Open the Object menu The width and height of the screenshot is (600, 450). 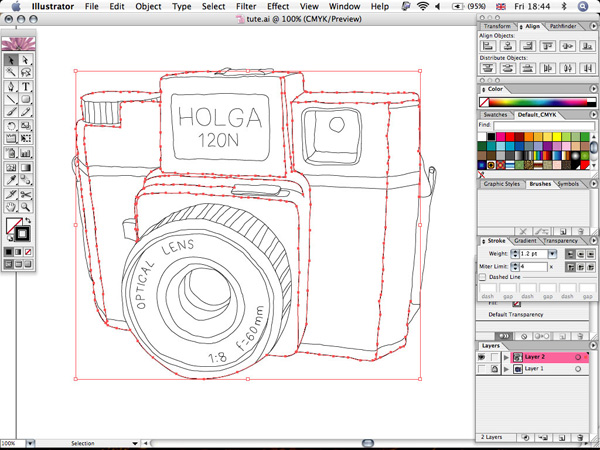148,7
